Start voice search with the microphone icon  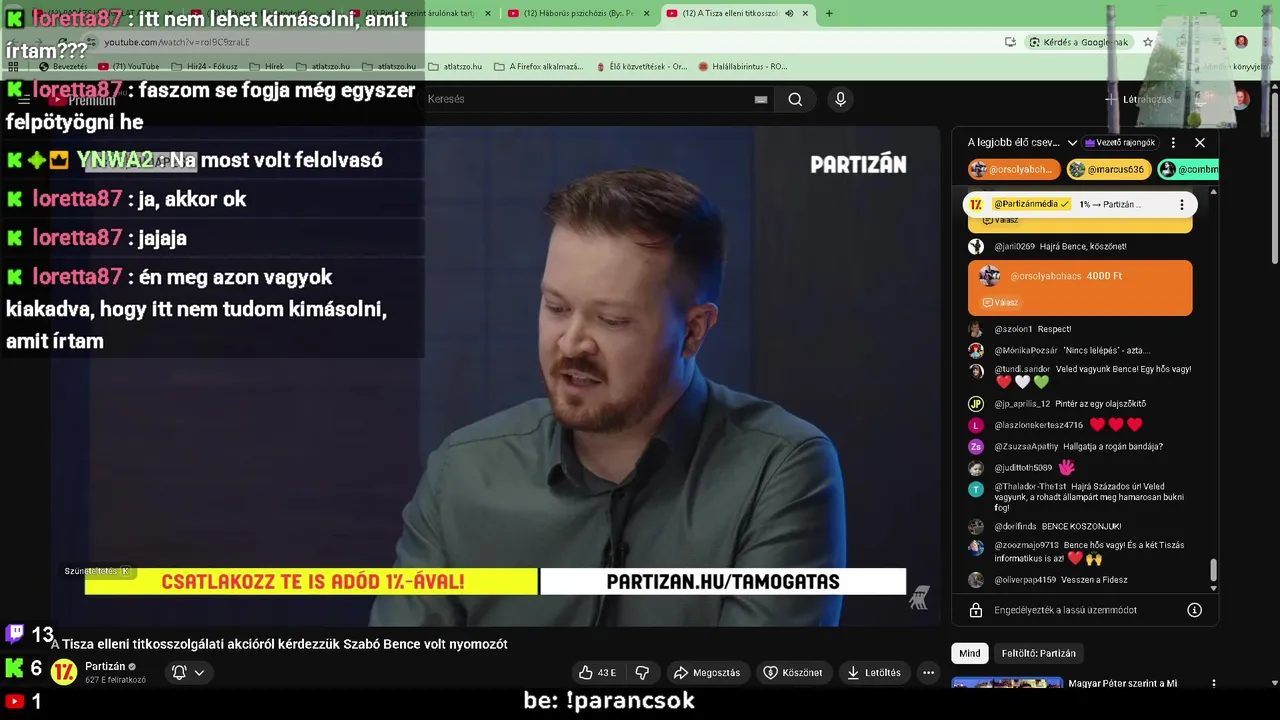840,99
